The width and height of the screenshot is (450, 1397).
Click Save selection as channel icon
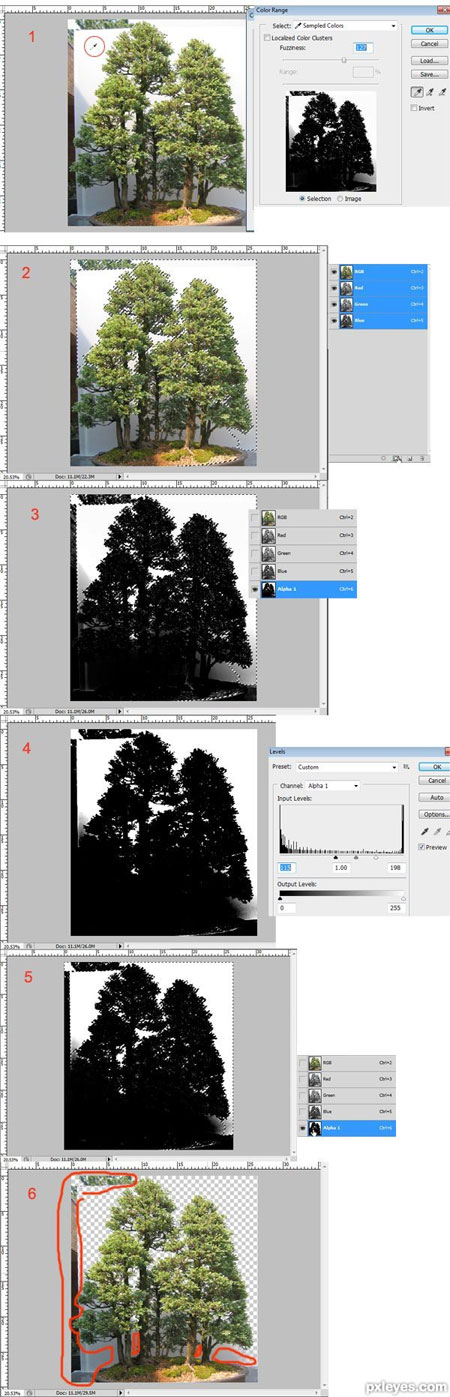pyautogui.click(x=397, y=458)
